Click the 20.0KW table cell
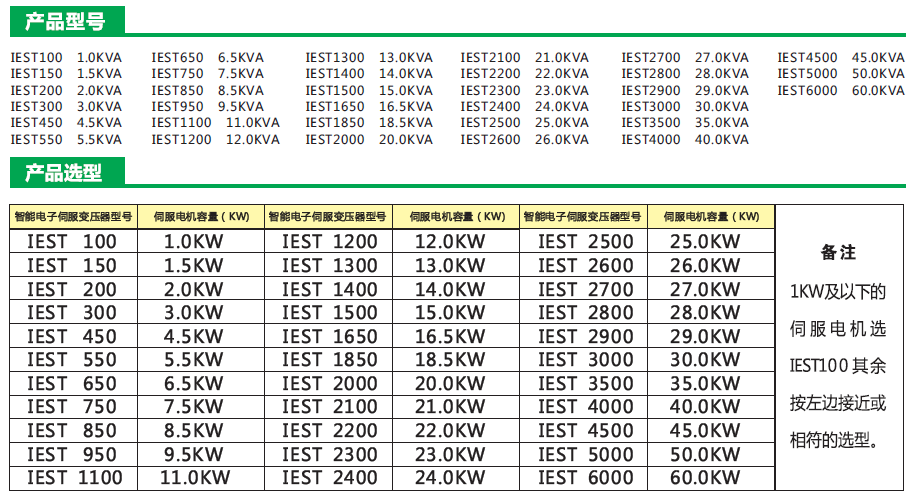 449,383
